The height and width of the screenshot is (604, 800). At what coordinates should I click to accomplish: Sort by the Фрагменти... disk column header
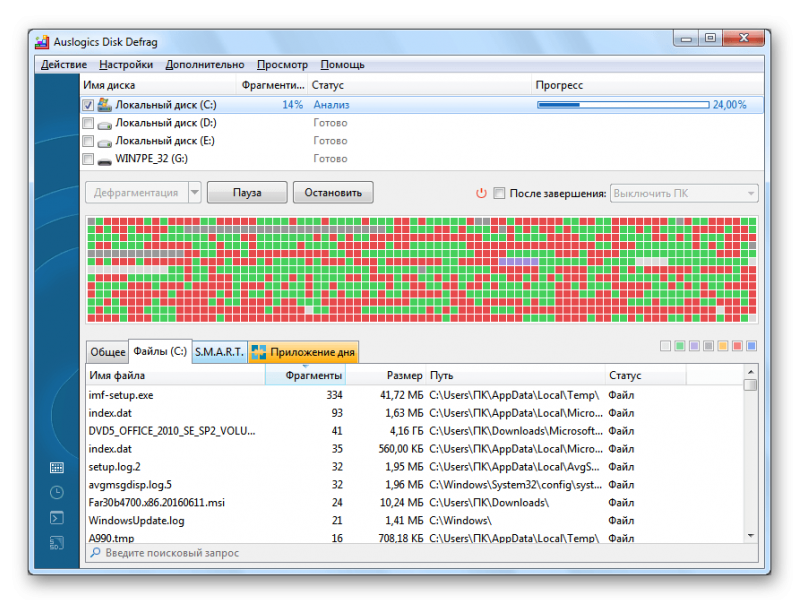(272, 85)
